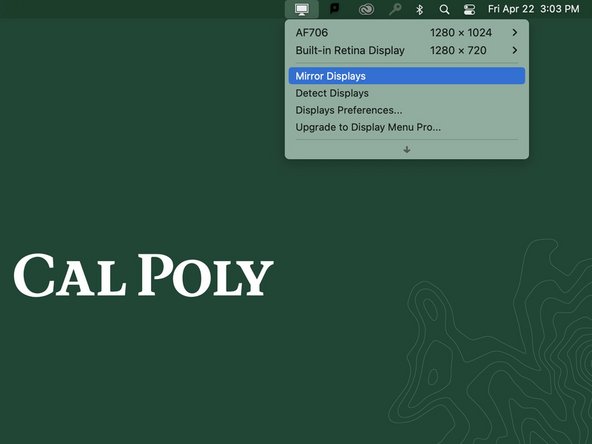Open Spotlight search magnifier
The width and height of the screenshot is (592, 444).
(444, 9)
